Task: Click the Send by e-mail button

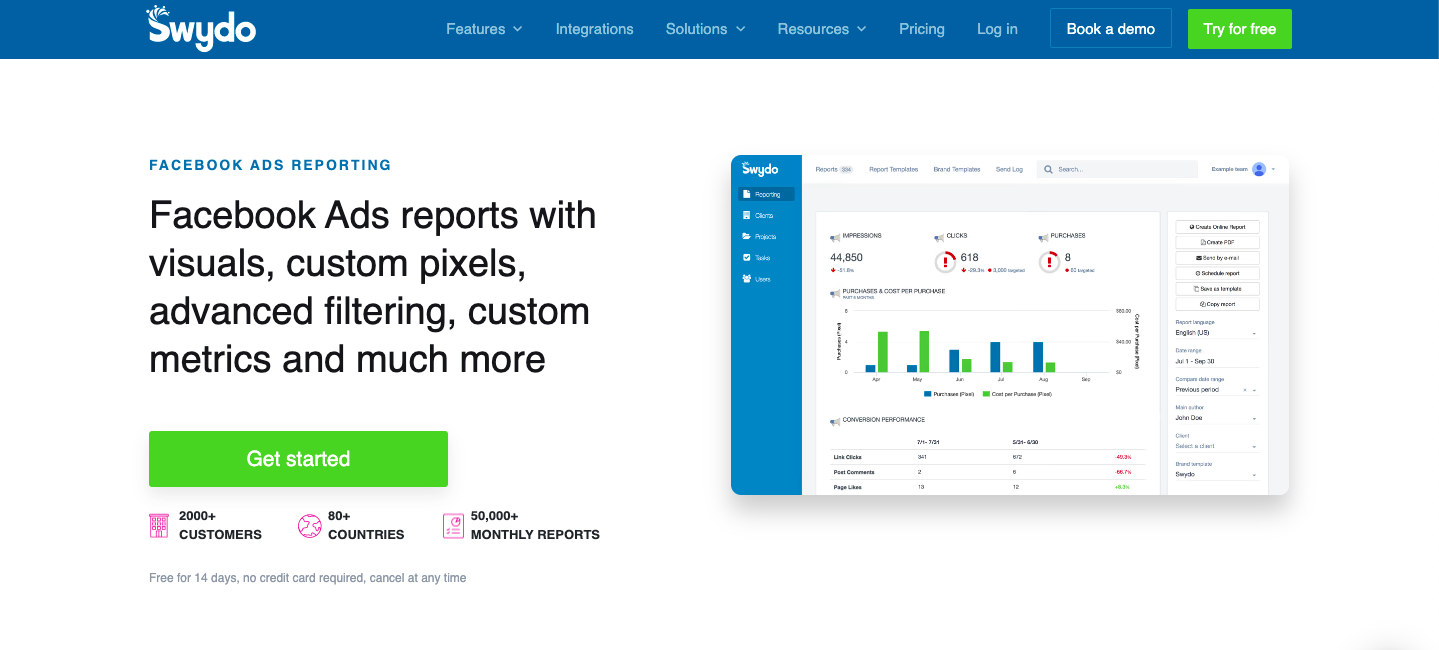Action: tap(1217, 258)
